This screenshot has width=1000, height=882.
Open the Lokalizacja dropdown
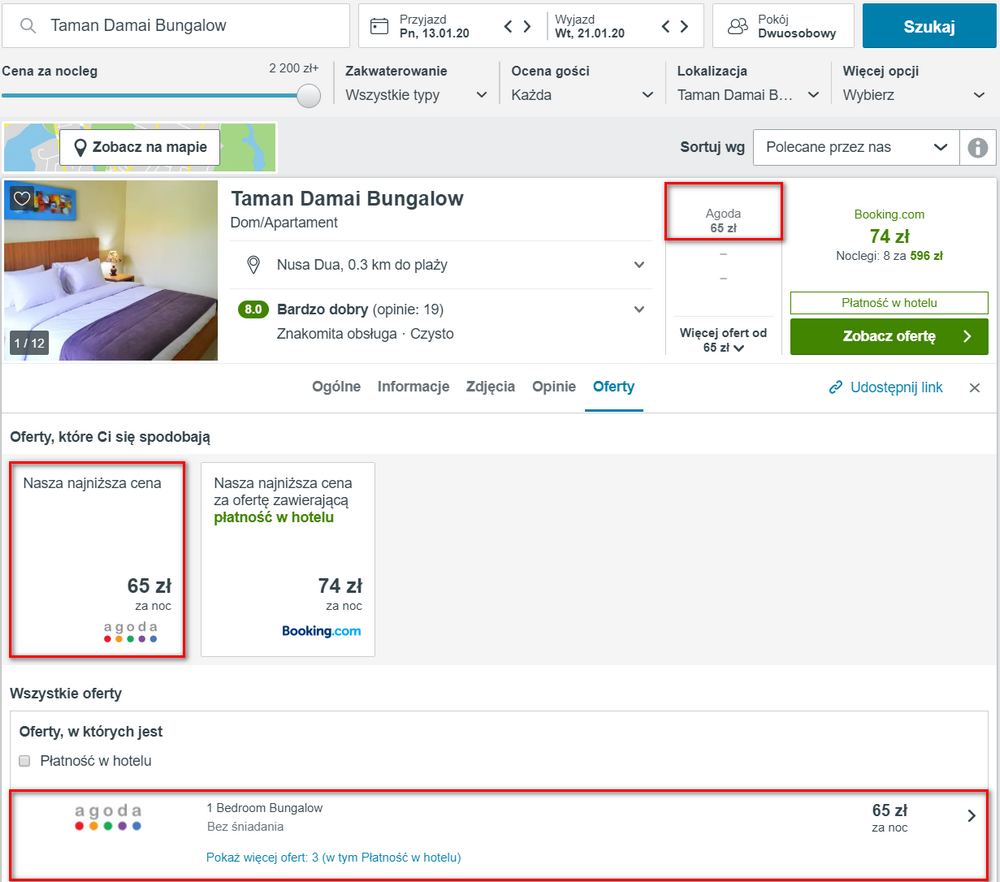point(748,95)
